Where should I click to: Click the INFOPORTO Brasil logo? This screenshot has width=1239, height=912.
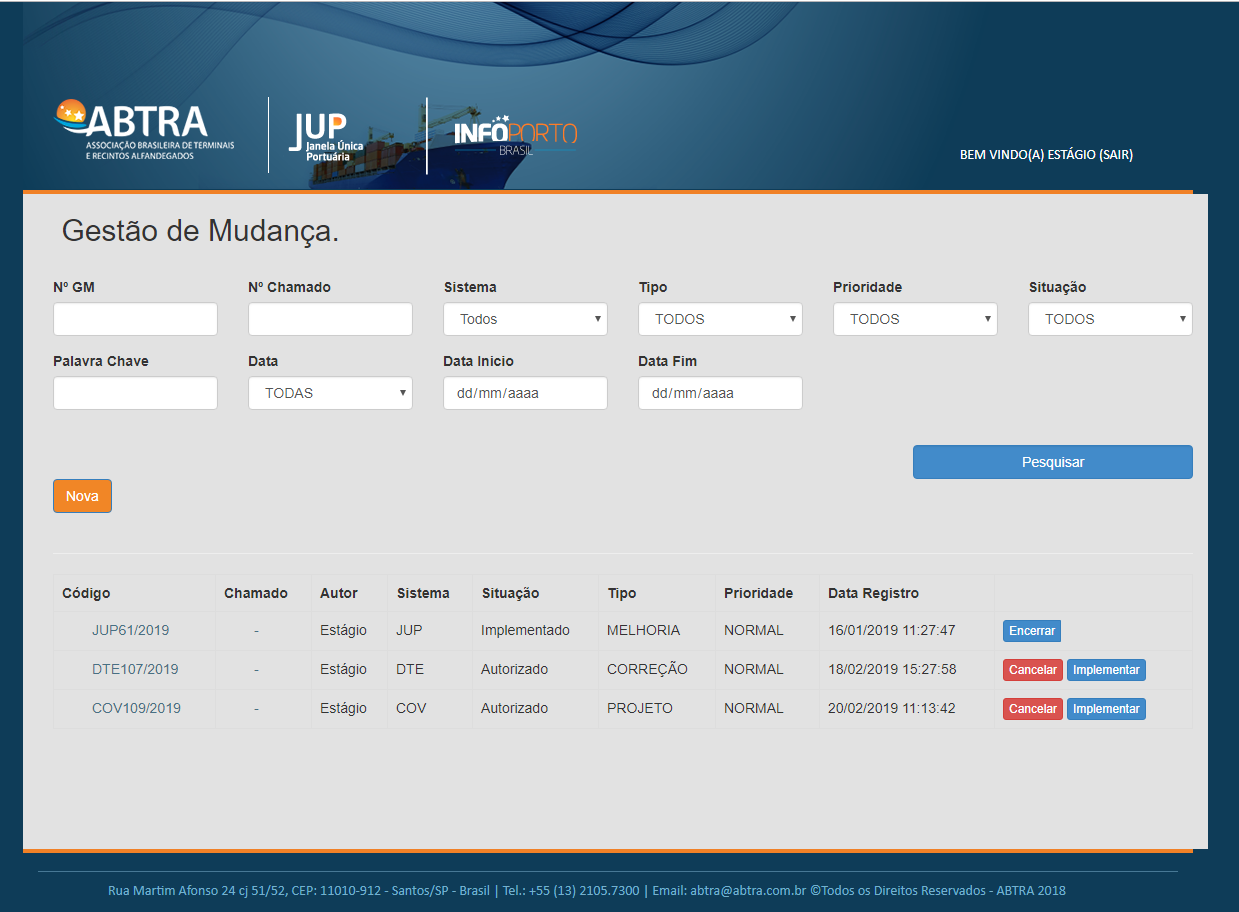click(512, 133)
